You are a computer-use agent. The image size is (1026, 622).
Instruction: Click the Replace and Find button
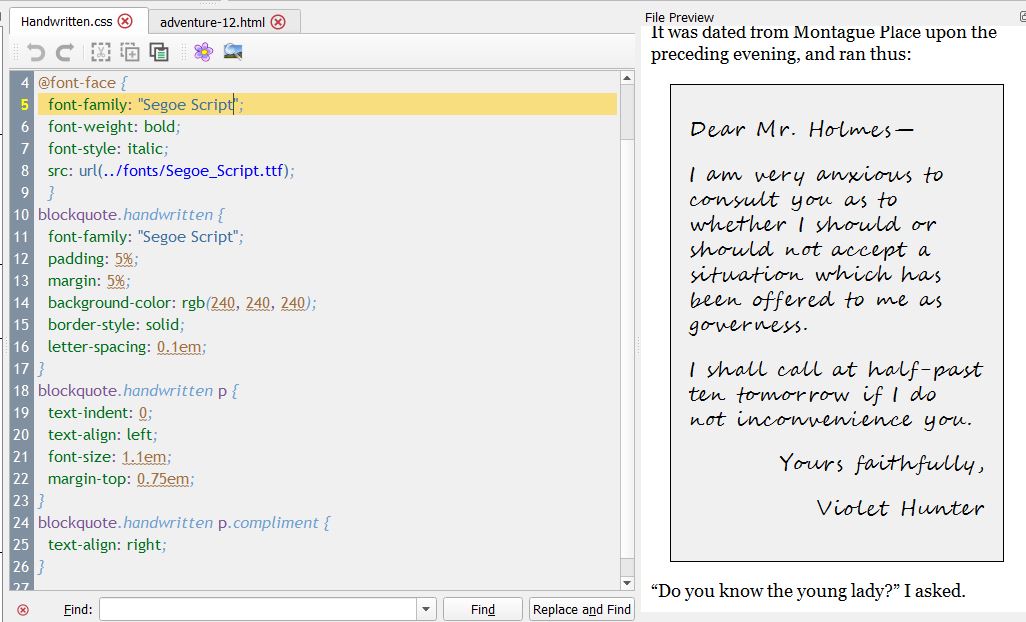tap(582, 610)
